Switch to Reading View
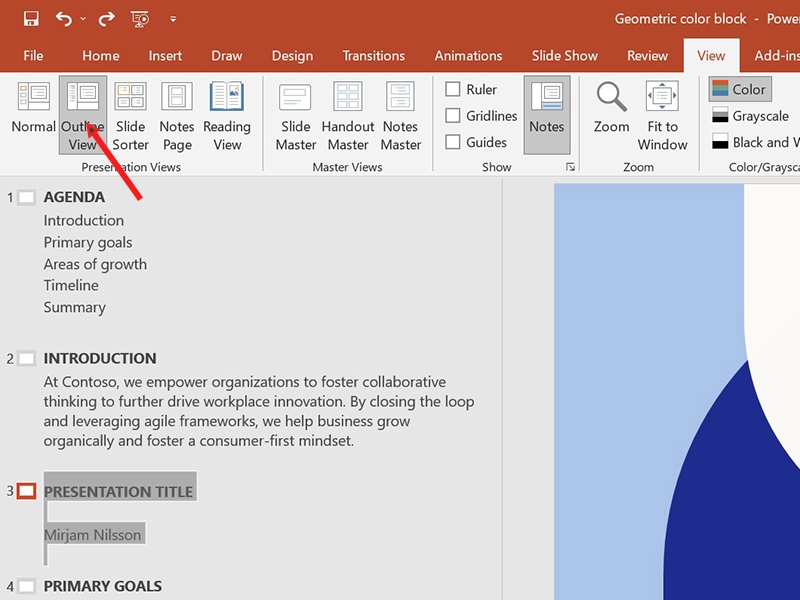The width and height of the screenshot is (800, 600). click(227, 116)
